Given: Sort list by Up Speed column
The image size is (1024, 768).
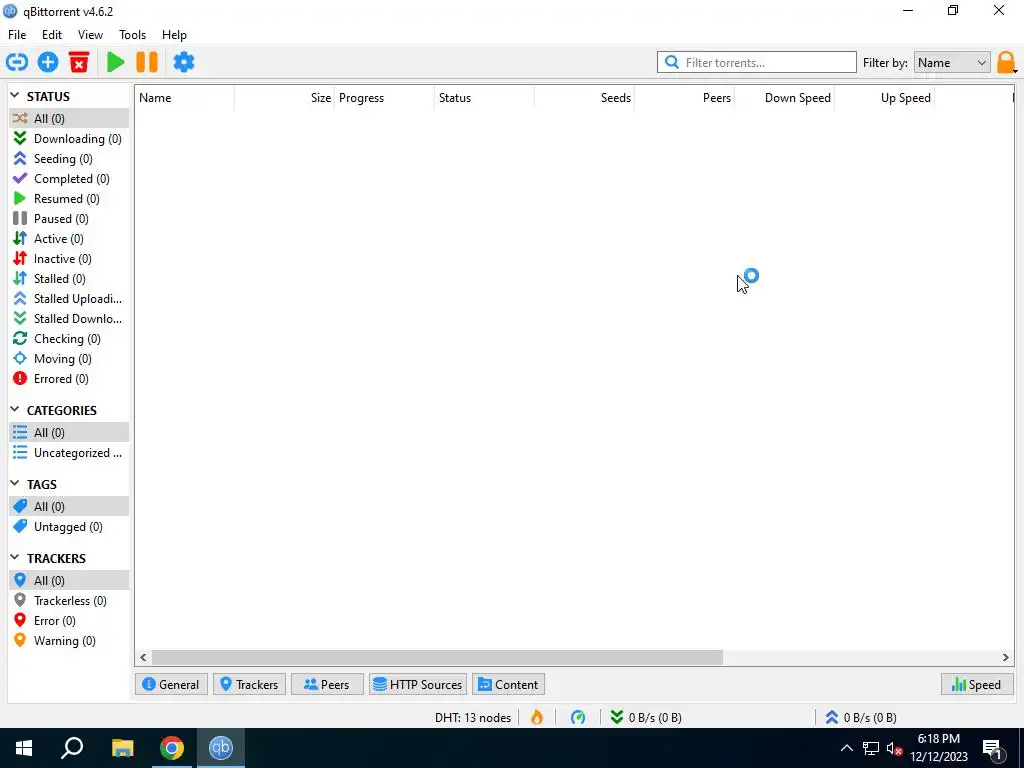Looking at the screenshot, I should (884, 98).
